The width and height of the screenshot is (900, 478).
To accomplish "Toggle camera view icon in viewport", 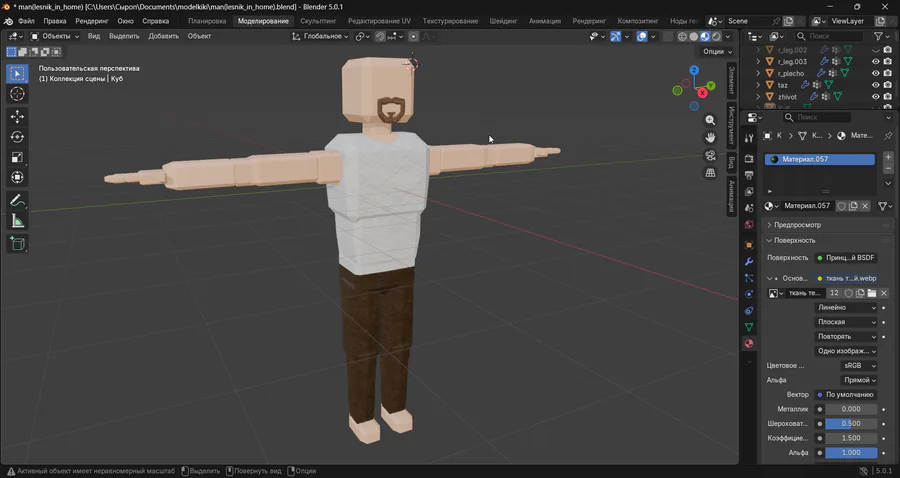I will pos(710,156).
